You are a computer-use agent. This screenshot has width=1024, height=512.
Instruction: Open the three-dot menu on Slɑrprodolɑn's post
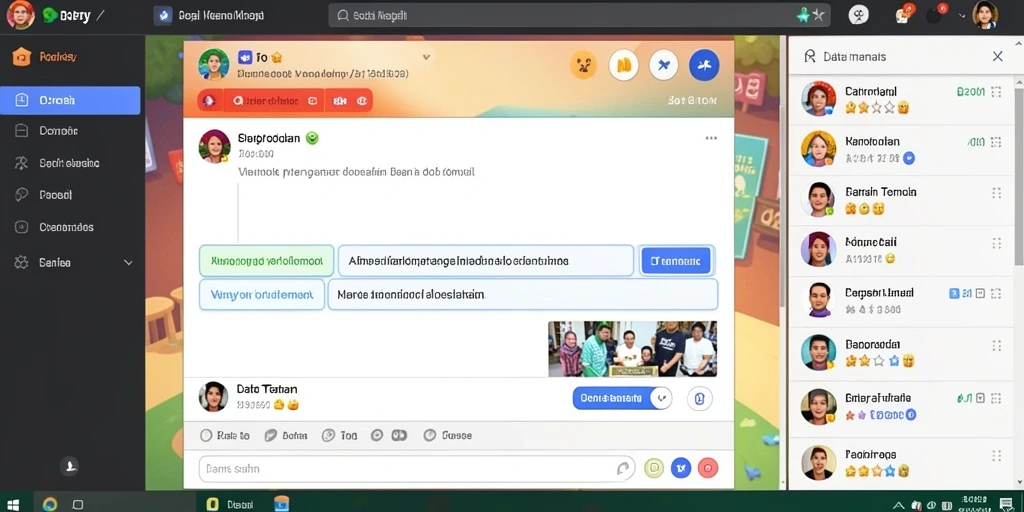[x=711, y=138]
